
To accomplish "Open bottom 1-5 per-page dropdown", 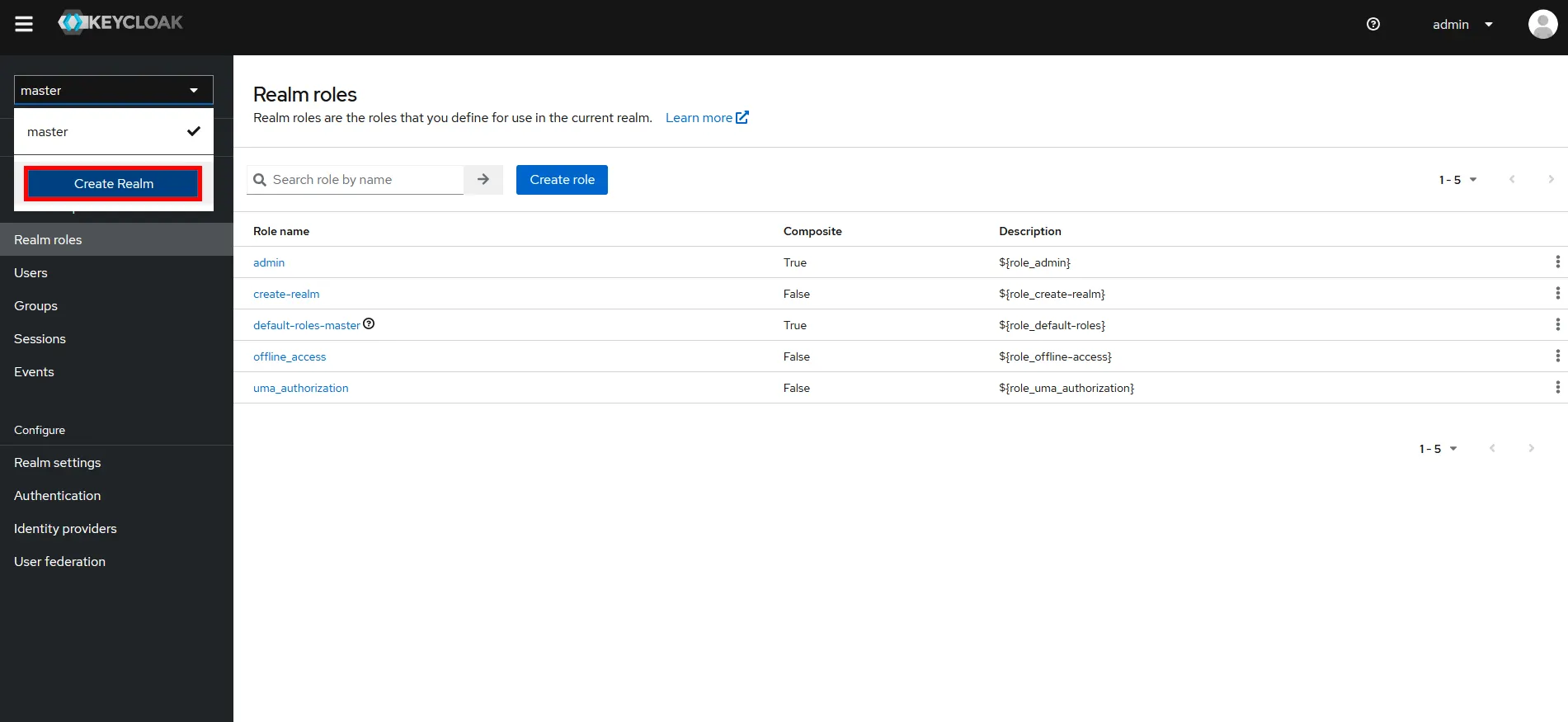I will [x=1438, y=449].
